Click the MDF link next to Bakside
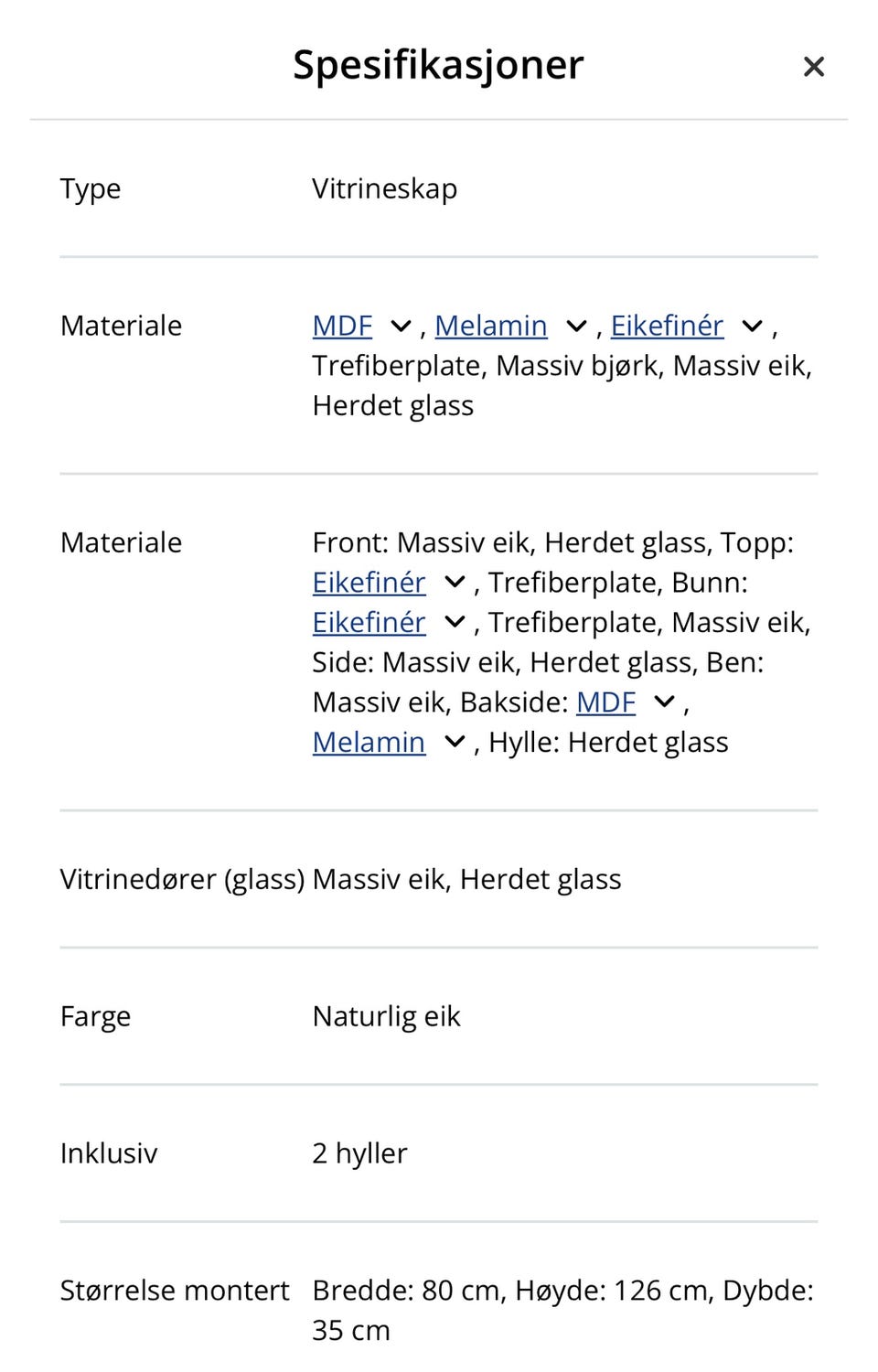878x1372 pixels. click(605, 702)
